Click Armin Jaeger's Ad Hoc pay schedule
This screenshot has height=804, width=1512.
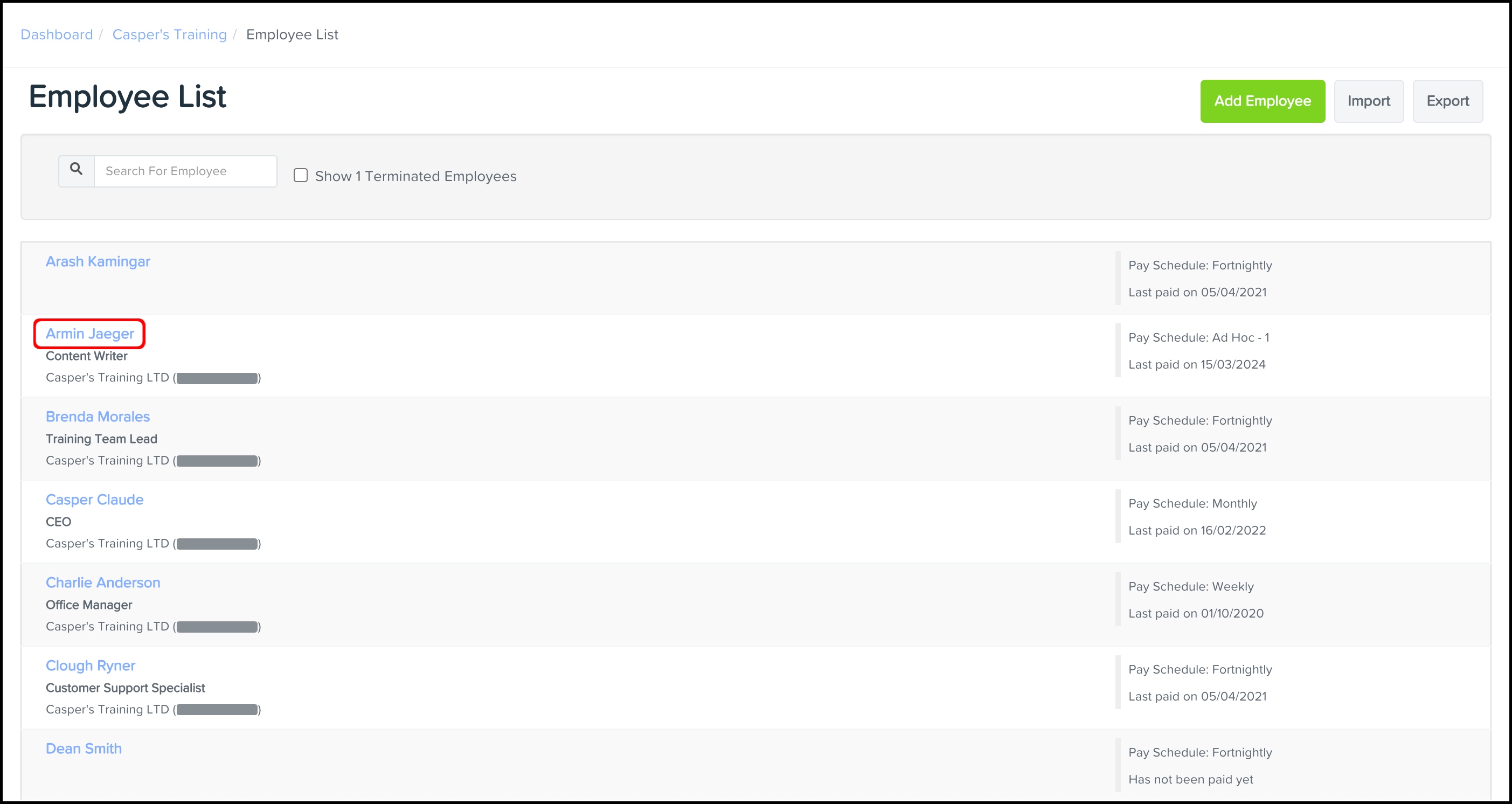pyautogui.click(x=1198, y=337)
